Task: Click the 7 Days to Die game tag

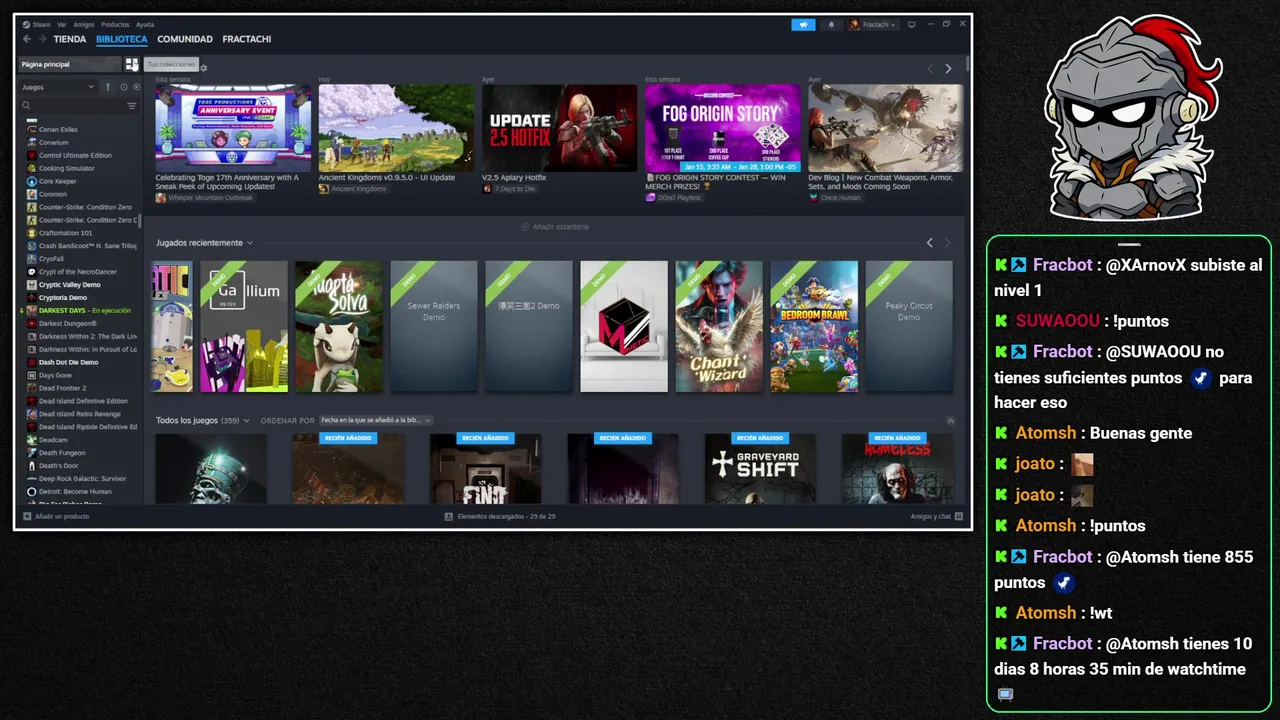Action: 510,189
